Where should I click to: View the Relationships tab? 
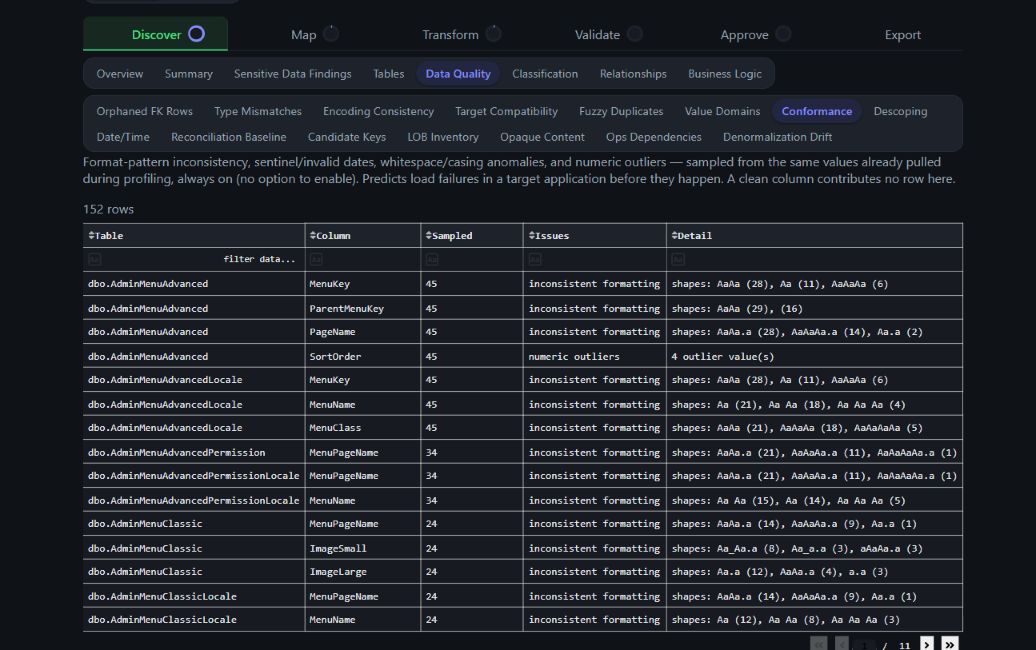(633, 74)
